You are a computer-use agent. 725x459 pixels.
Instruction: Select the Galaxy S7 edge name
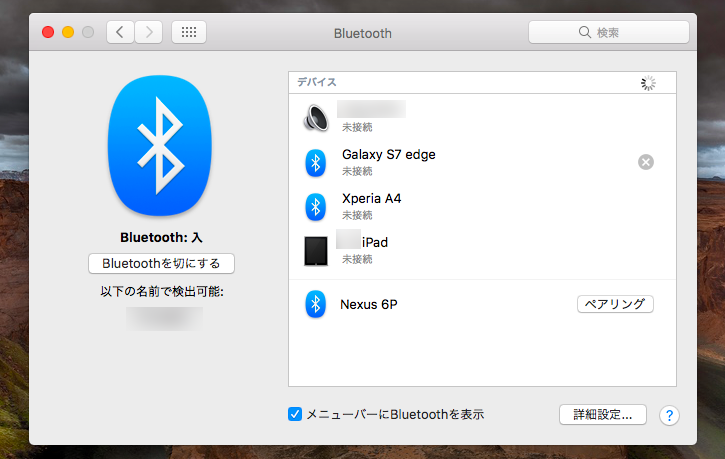pyautogui.click(x=389, y=155)
